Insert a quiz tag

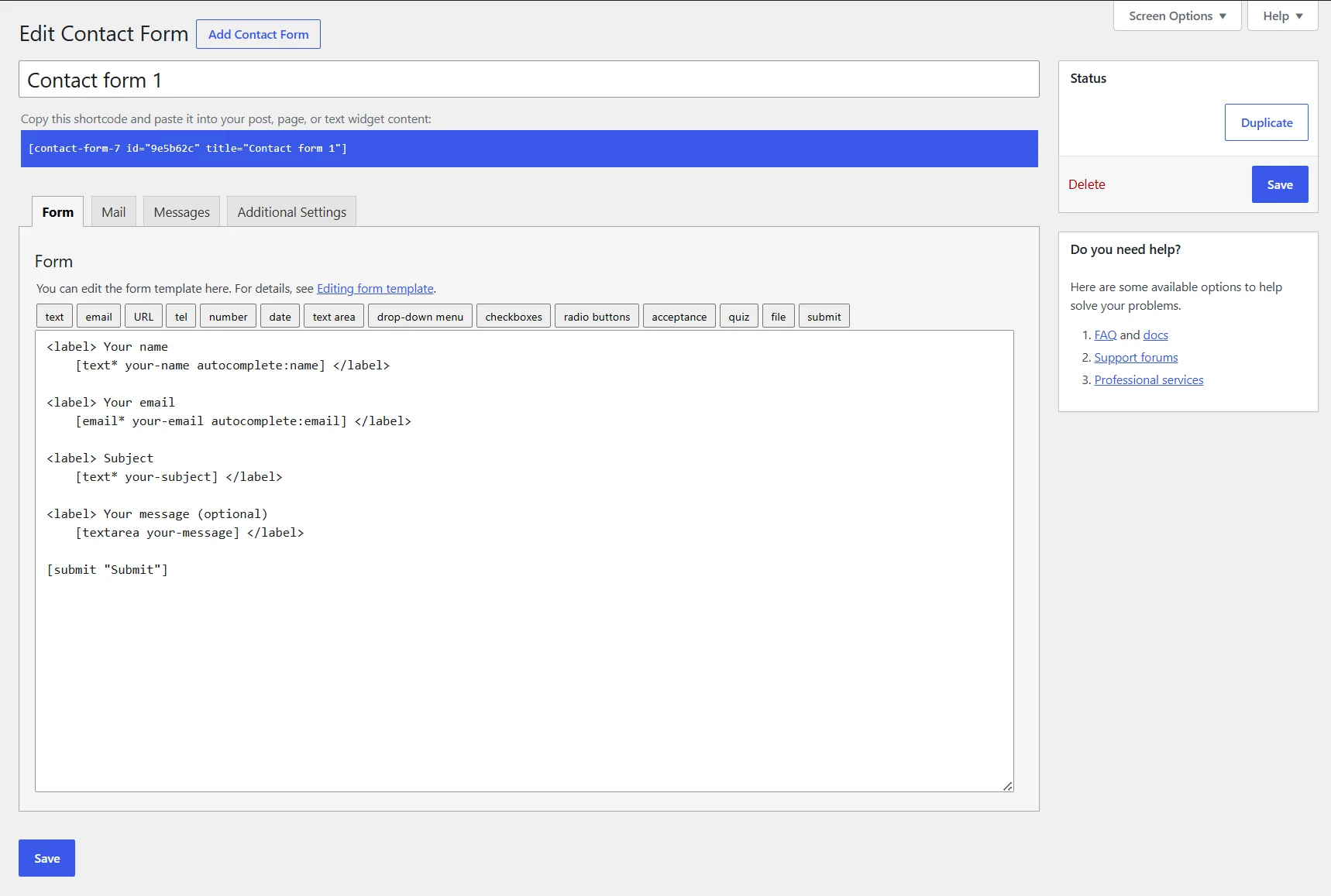pyautogui.click(x=739, y=316)
